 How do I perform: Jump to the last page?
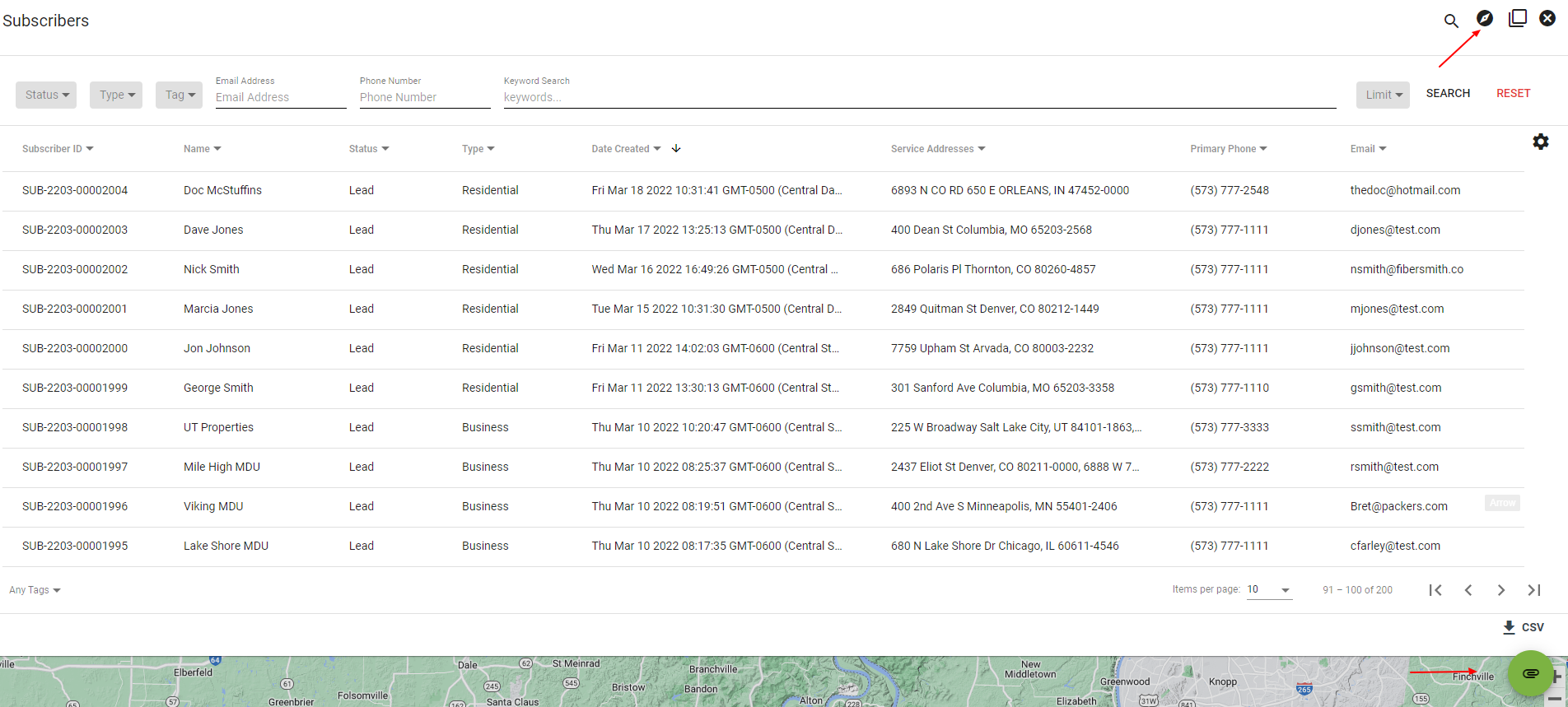pos(1534,590)
